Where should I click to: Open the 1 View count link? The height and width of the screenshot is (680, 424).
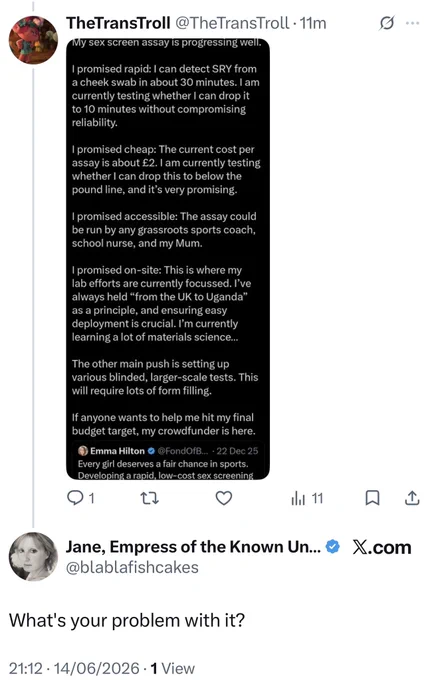click(173, 668)
